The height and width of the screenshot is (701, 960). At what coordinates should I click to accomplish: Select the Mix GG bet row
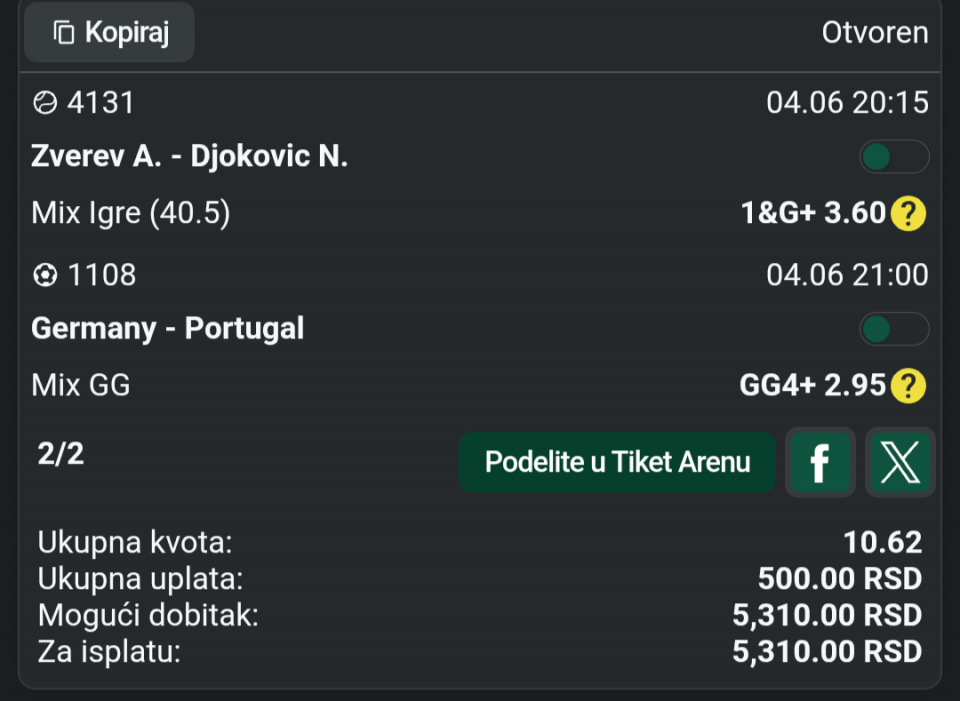pos(480,386)
